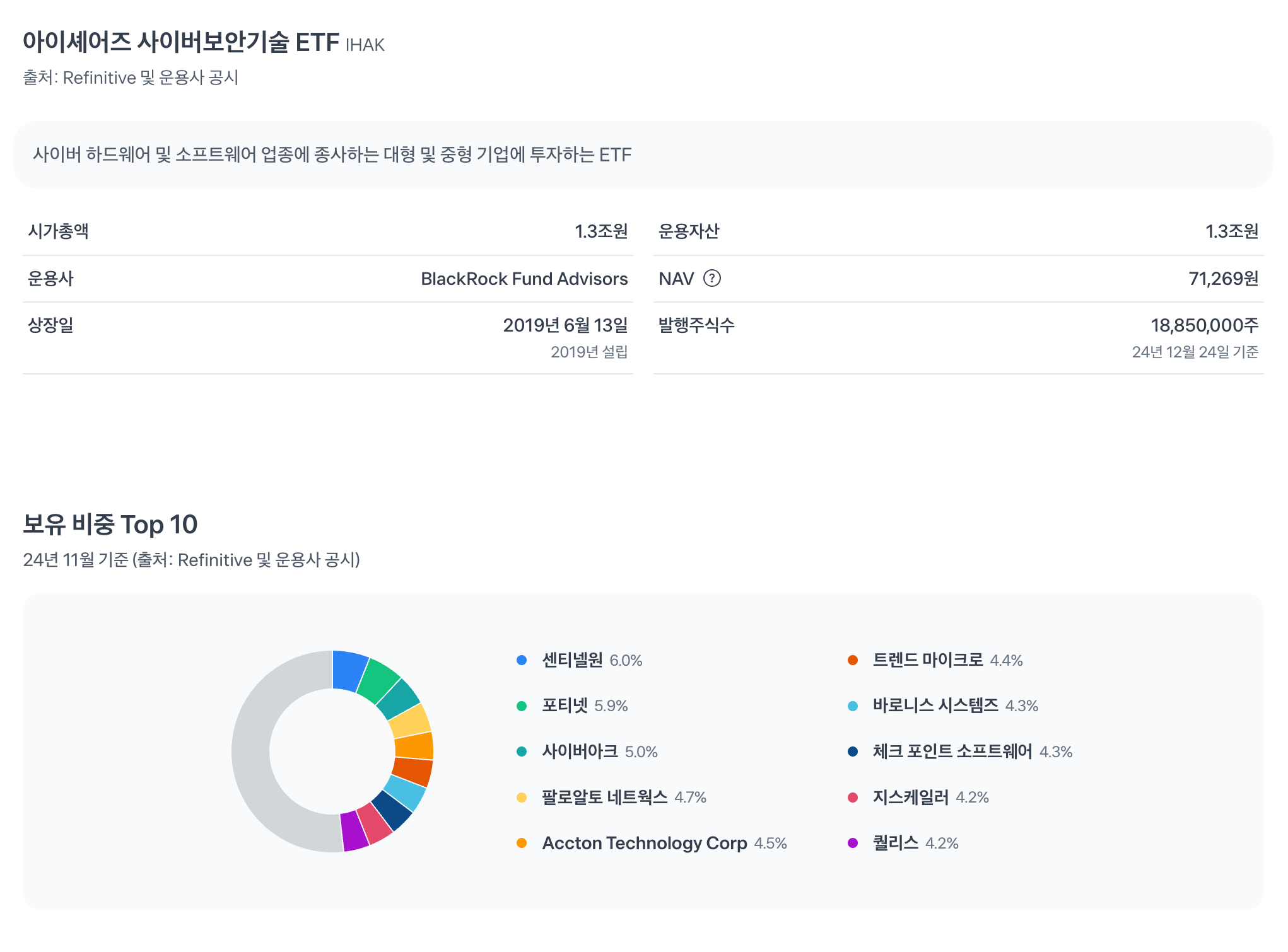Click the green 포티넷 legend dot
1288x952 pixels.
[x=522, y=706]
